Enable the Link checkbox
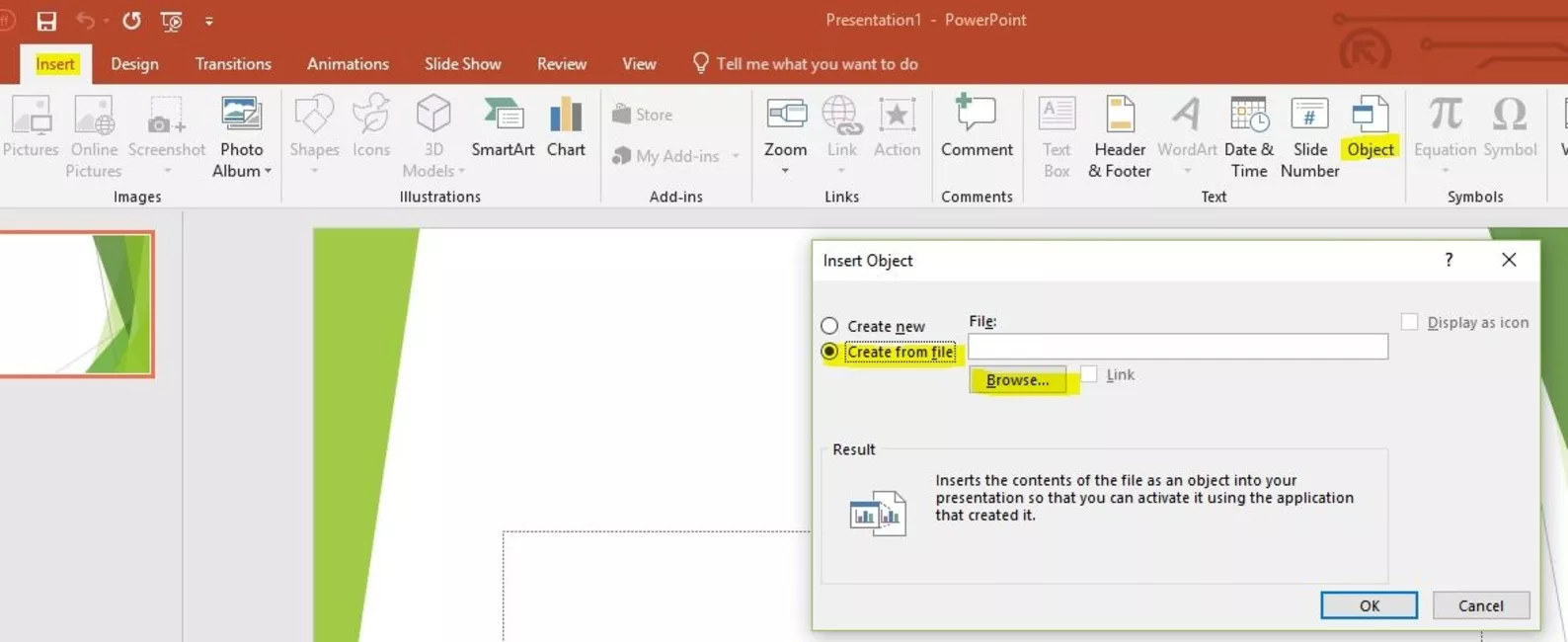This screenshot has width=1568, height=642. 1089,374
